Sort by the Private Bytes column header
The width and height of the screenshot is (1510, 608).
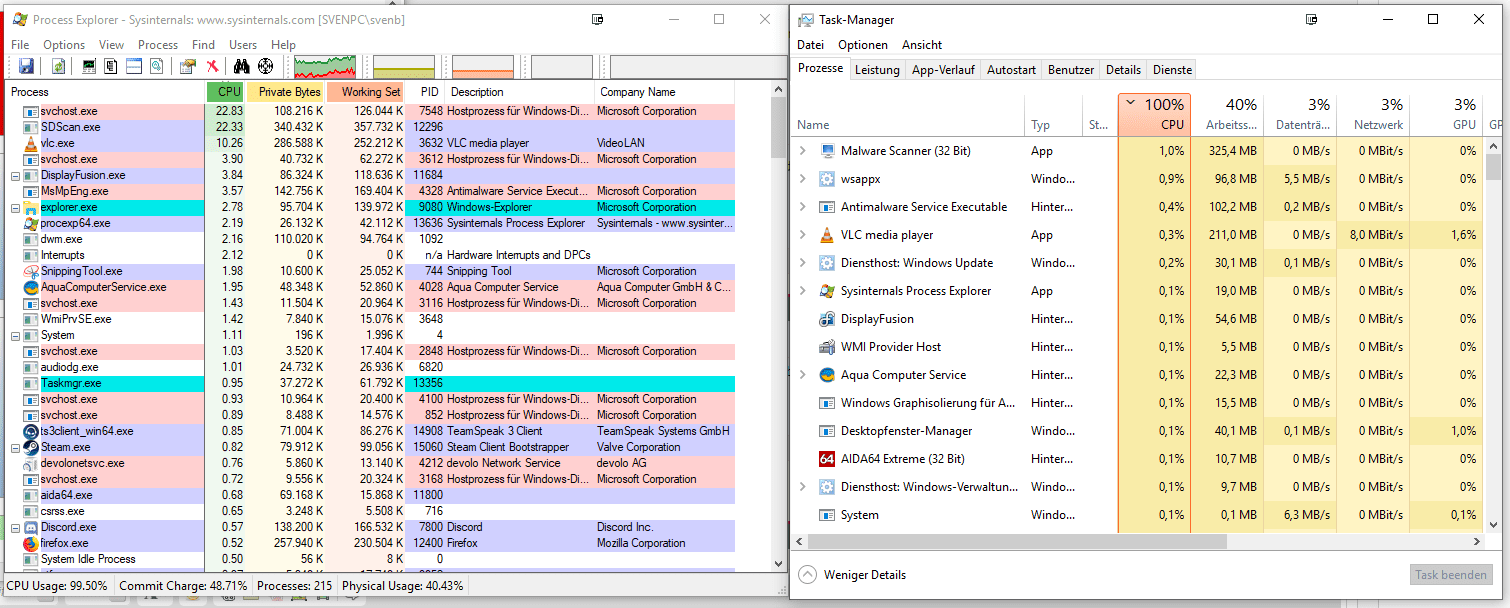click(286, 92)
